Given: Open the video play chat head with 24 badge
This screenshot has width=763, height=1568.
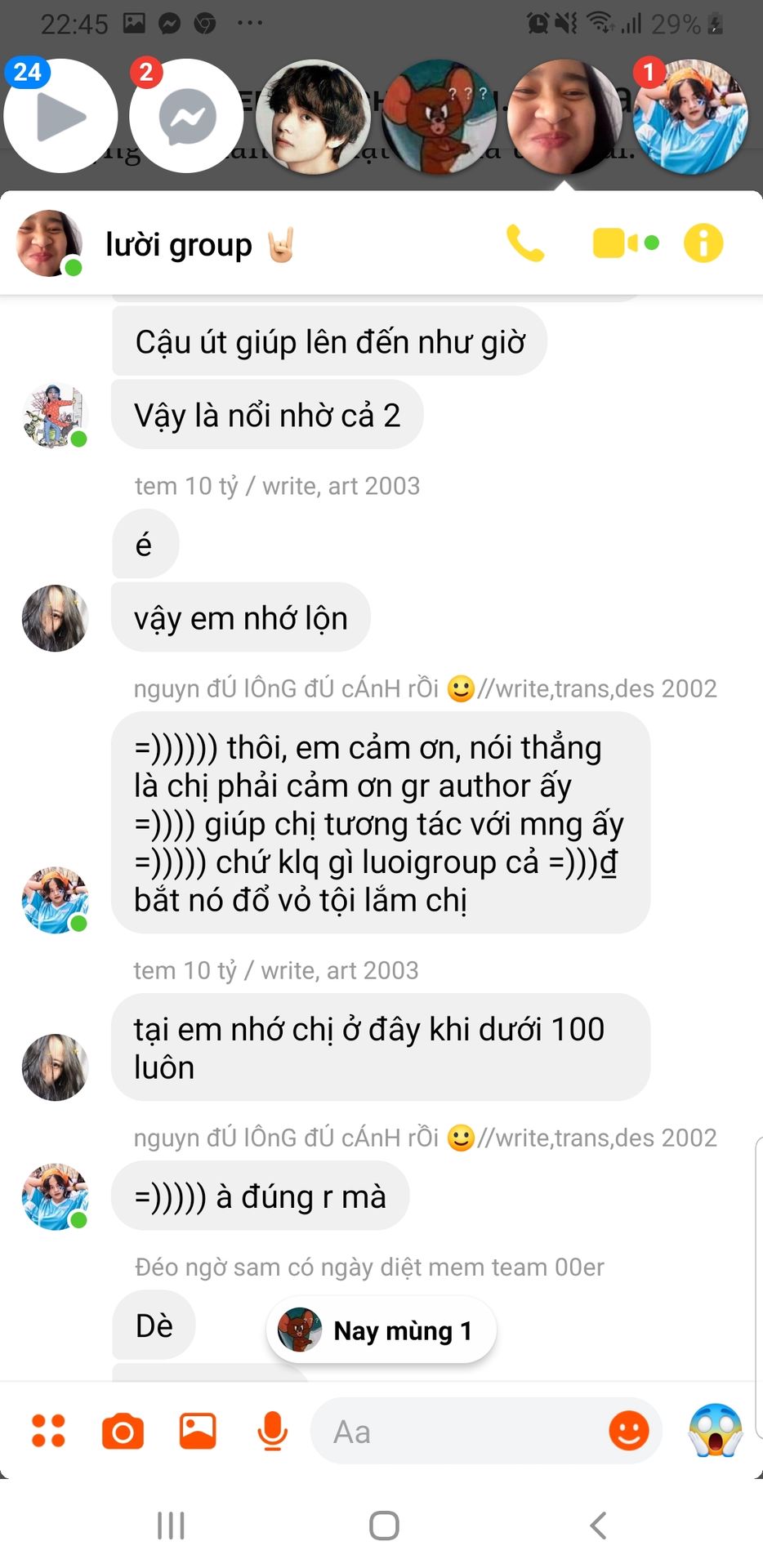Looking at the screenshot, I should click(x=60, y=116).
